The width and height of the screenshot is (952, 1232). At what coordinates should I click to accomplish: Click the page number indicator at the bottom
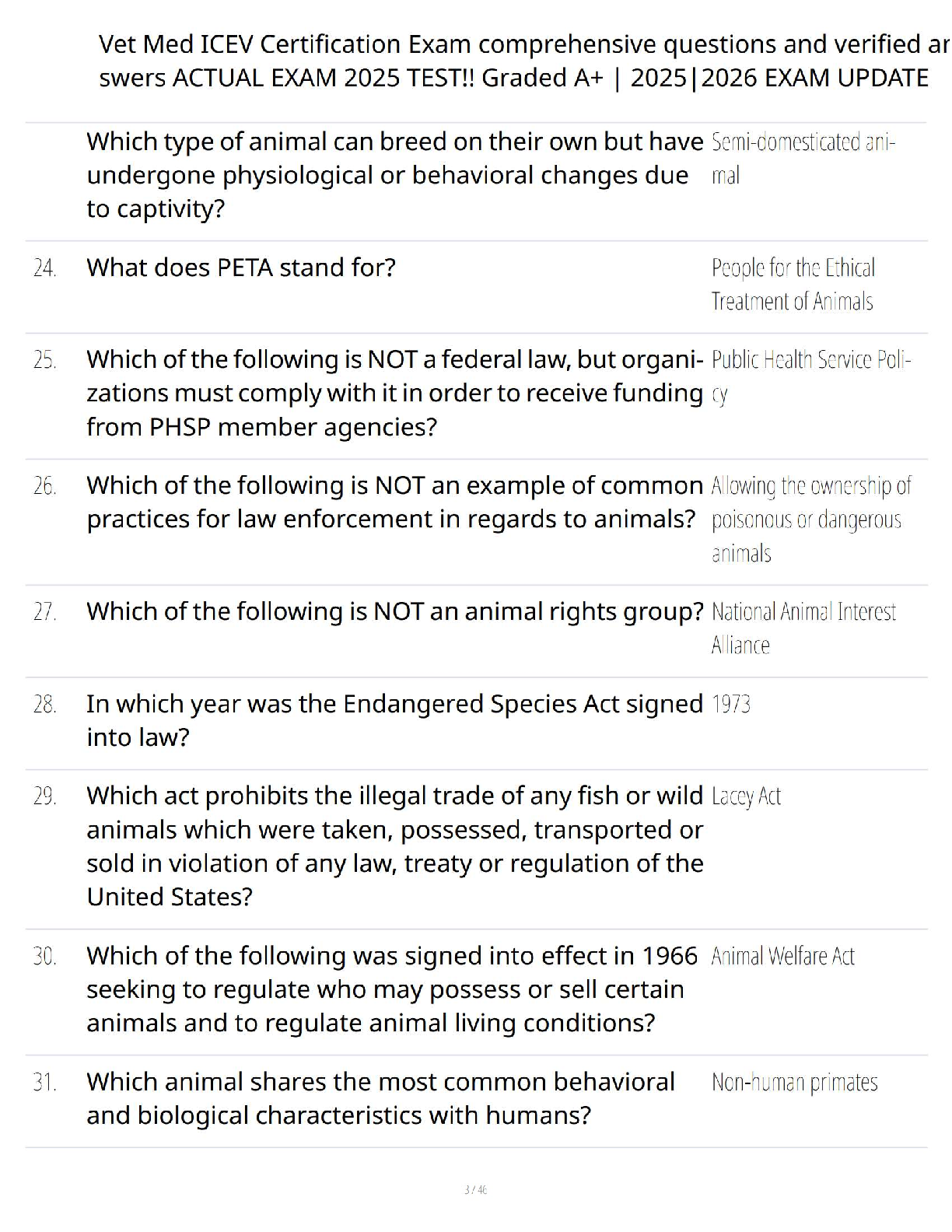(475, 1189)
